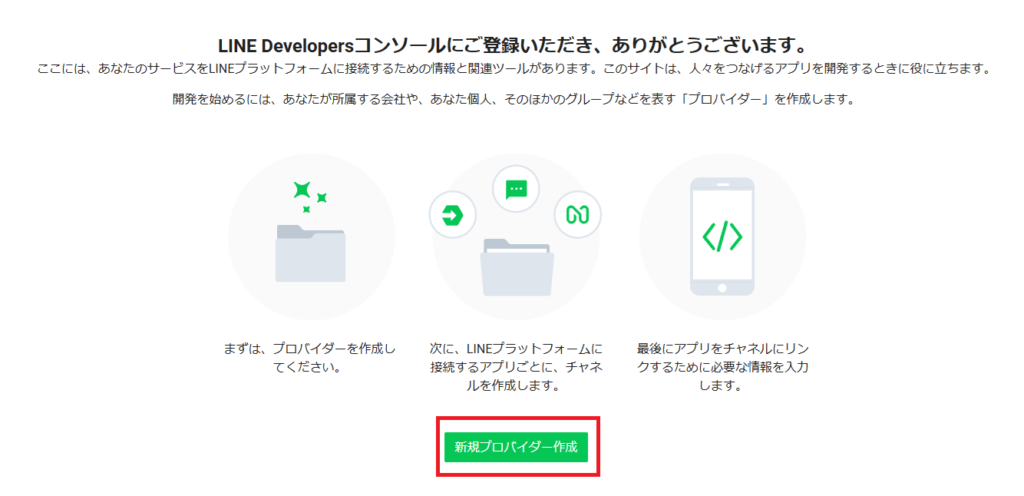Click the LINE Developersコンソール heading text
Image resolution: width=1024 pixels, height=496 pixels.
pyautogui.click(x=512, y=46)
